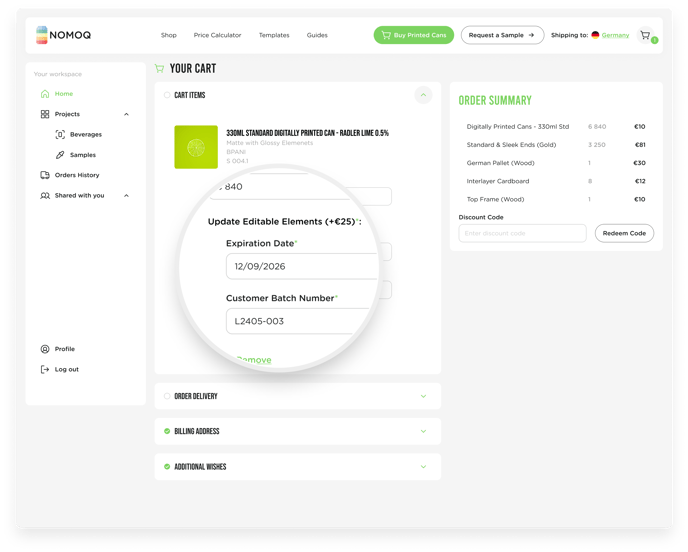Viewport: 688px width, 552px height.
Task: Click the Buy Printed Cans button
Action: pyautogui.click(x=414, y=35)
